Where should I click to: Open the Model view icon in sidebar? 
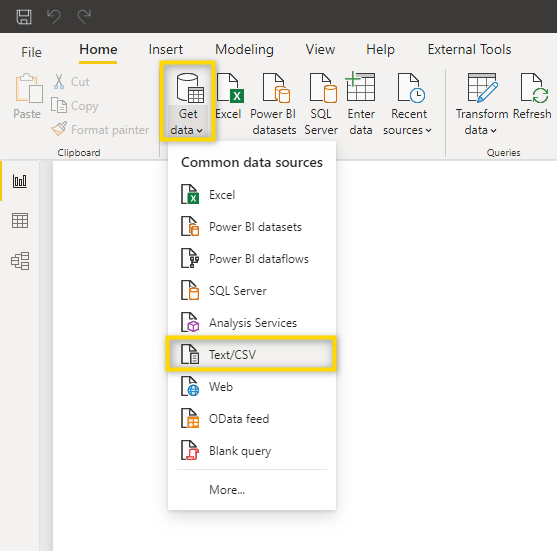(20, 261)
